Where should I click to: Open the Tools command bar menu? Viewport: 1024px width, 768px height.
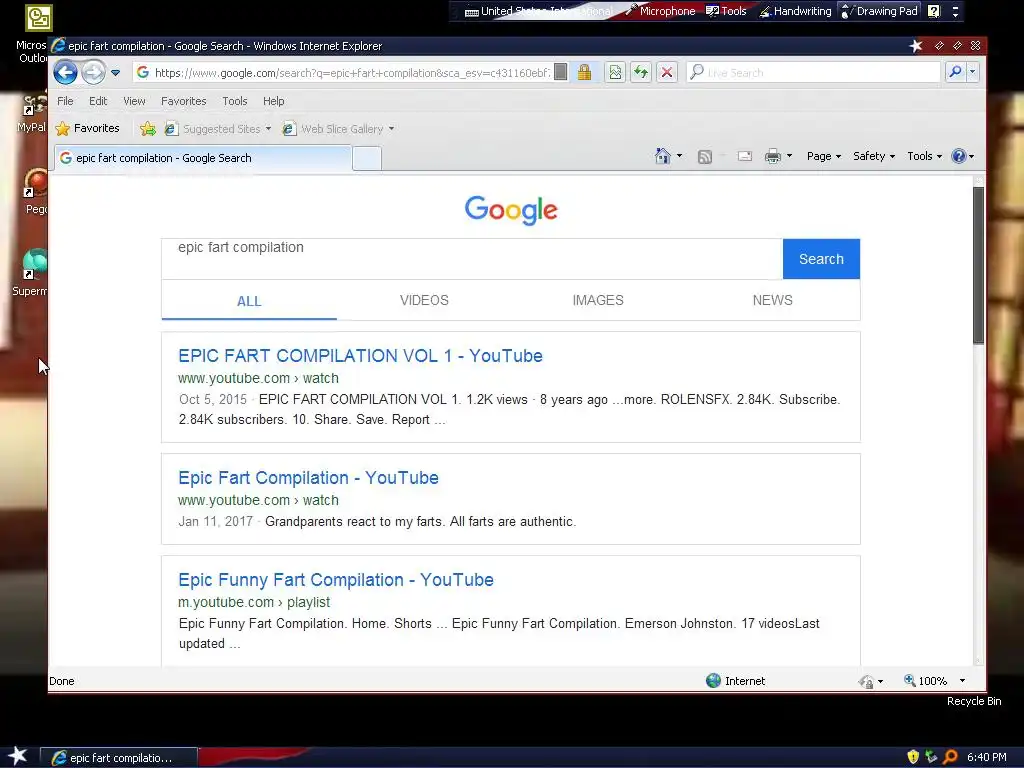tap(924, 156)
